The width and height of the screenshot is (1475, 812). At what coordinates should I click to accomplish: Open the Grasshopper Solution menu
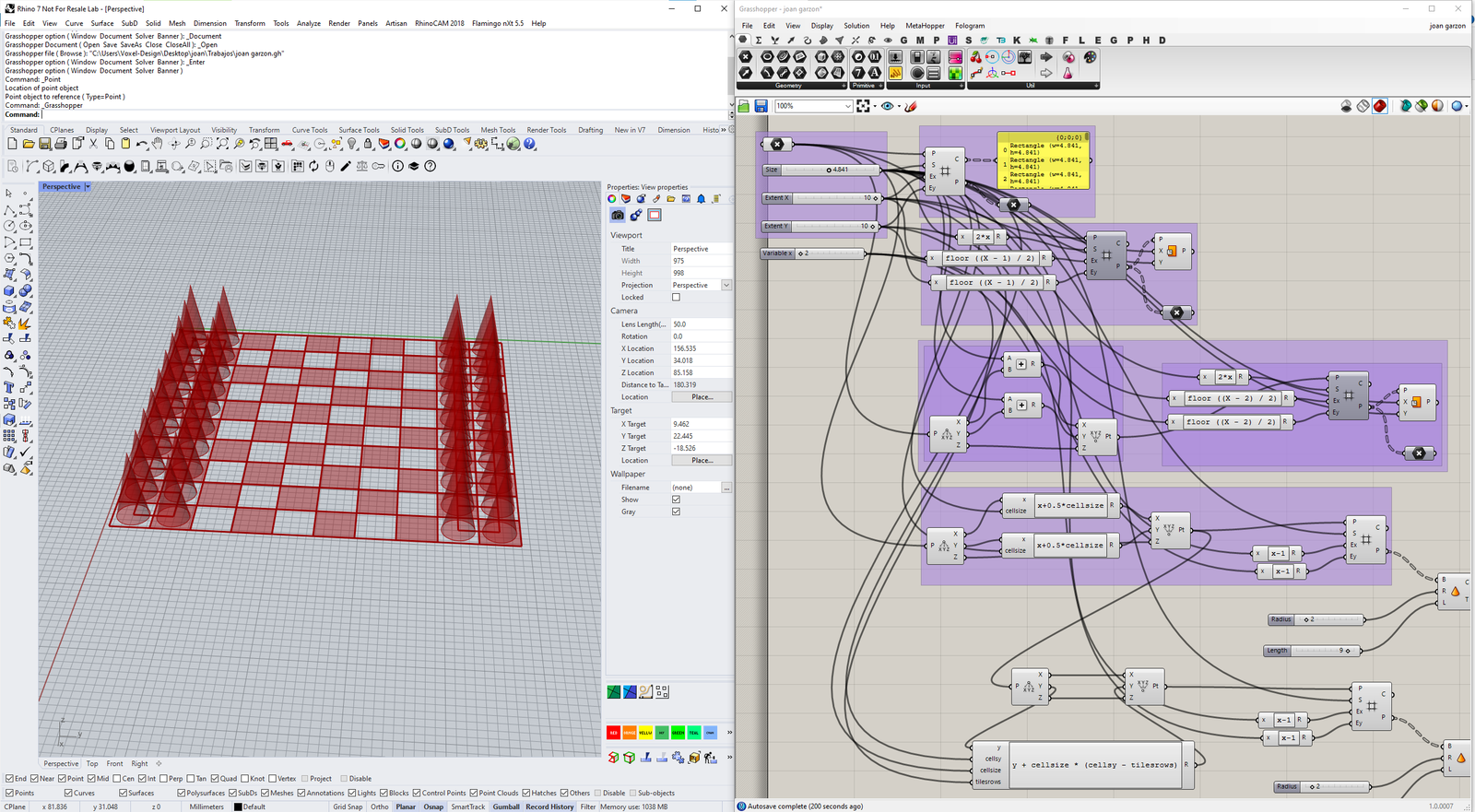[x=856, y=26]
